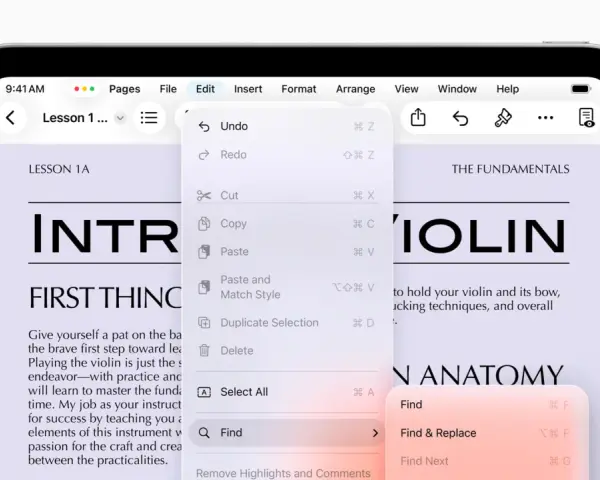The width and height of the screenshot is (600, 480).
Task: Choose Remove Highlights and Comments
Action: pyautogui.click(x=283, y=473)
